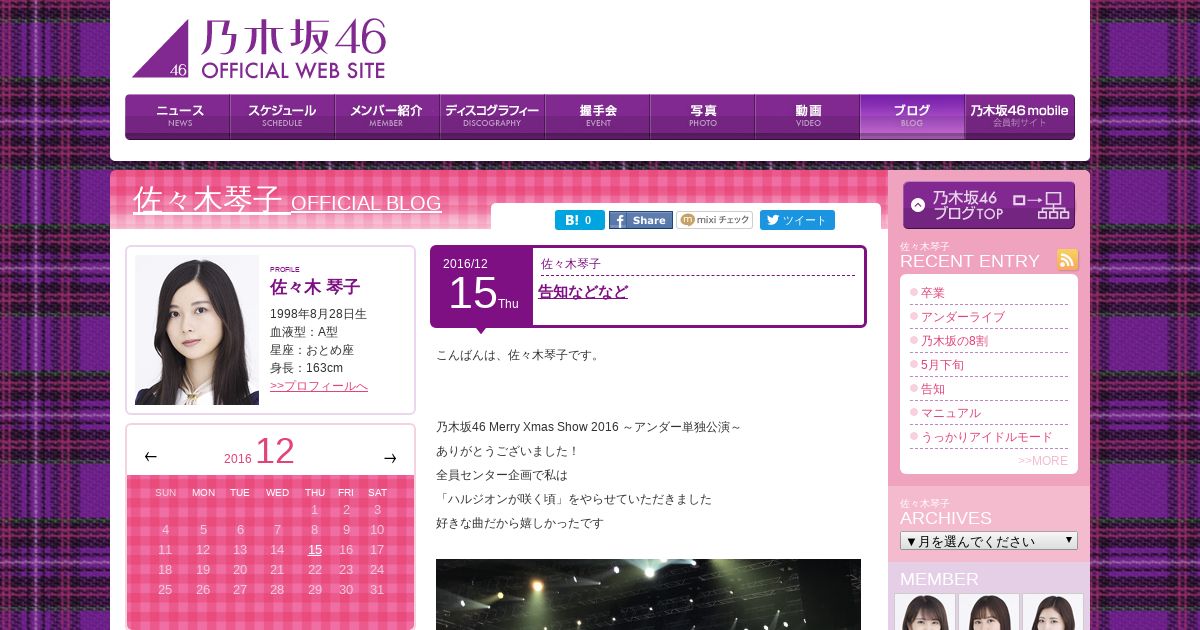Open the 動画 VIDEO menu

point(807,117)
